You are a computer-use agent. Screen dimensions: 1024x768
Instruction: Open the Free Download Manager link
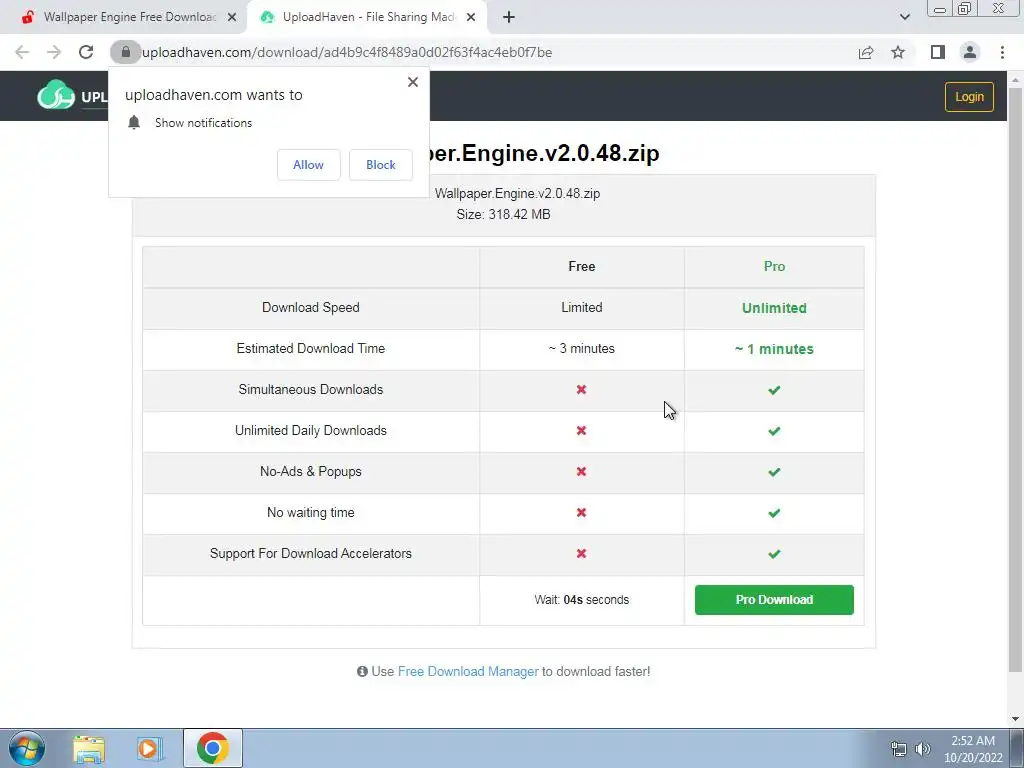(x=468, y=671)
